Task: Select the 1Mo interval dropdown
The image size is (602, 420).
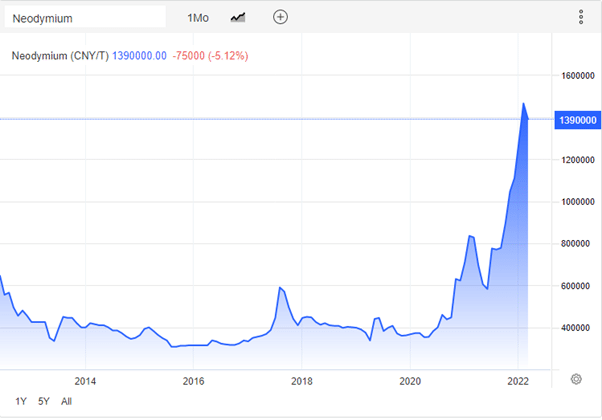Action: point(198,18)
